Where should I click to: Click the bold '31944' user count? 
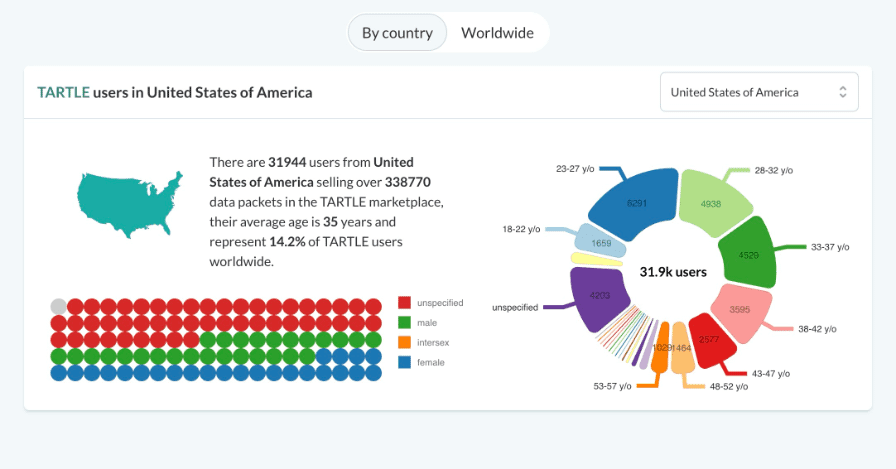[287, 162]
